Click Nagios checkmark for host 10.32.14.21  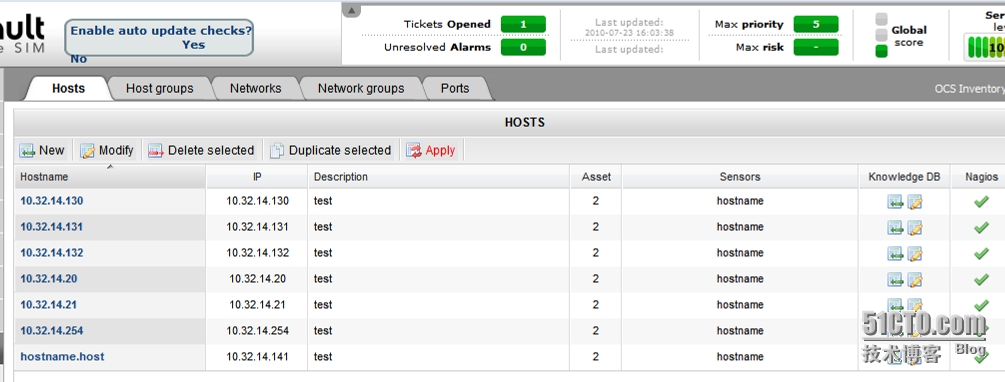981,306
